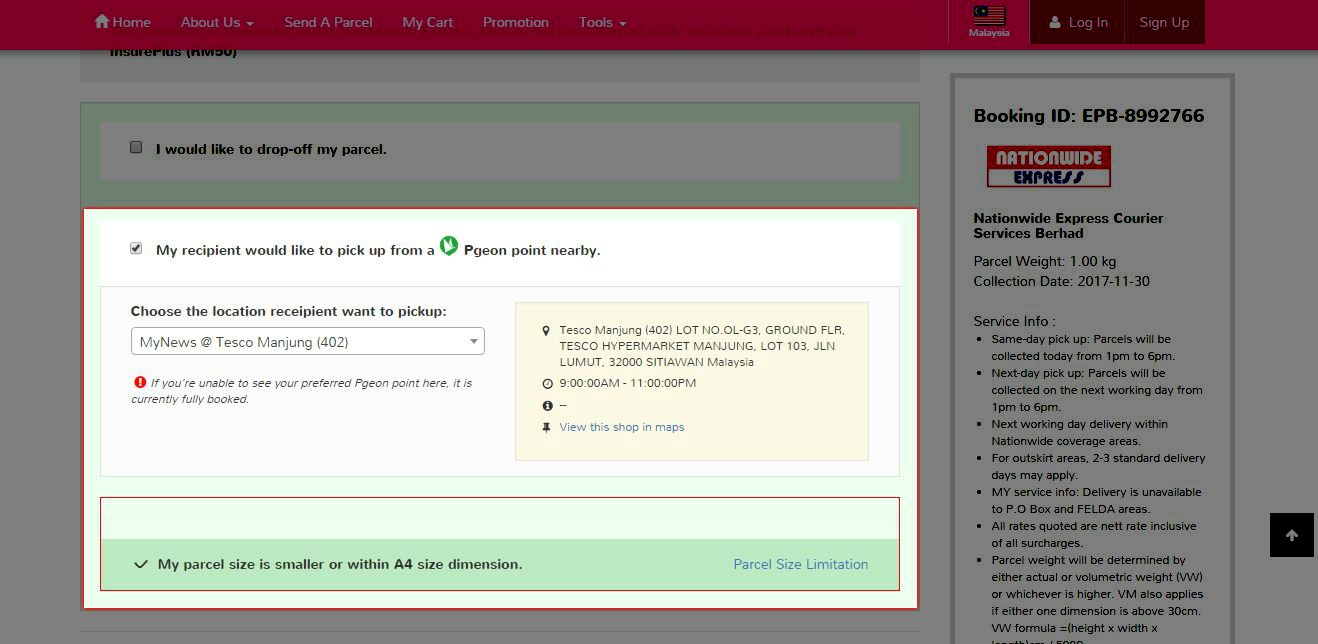Expand the About Us menu
The image size is (1318, 644).
[217, 22]
